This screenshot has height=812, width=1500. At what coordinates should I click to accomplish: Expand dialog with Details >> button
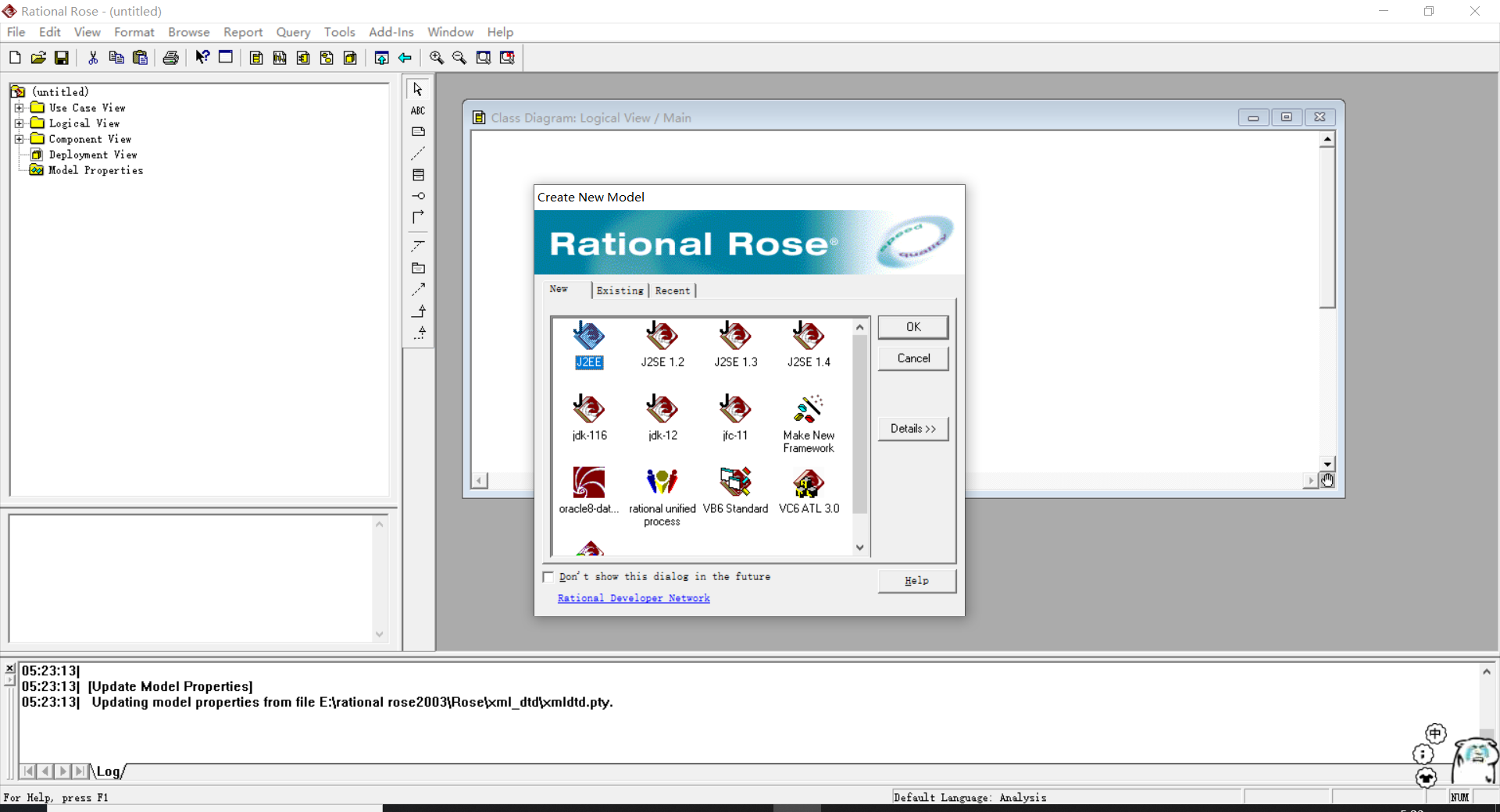click(x=913, y=429)
